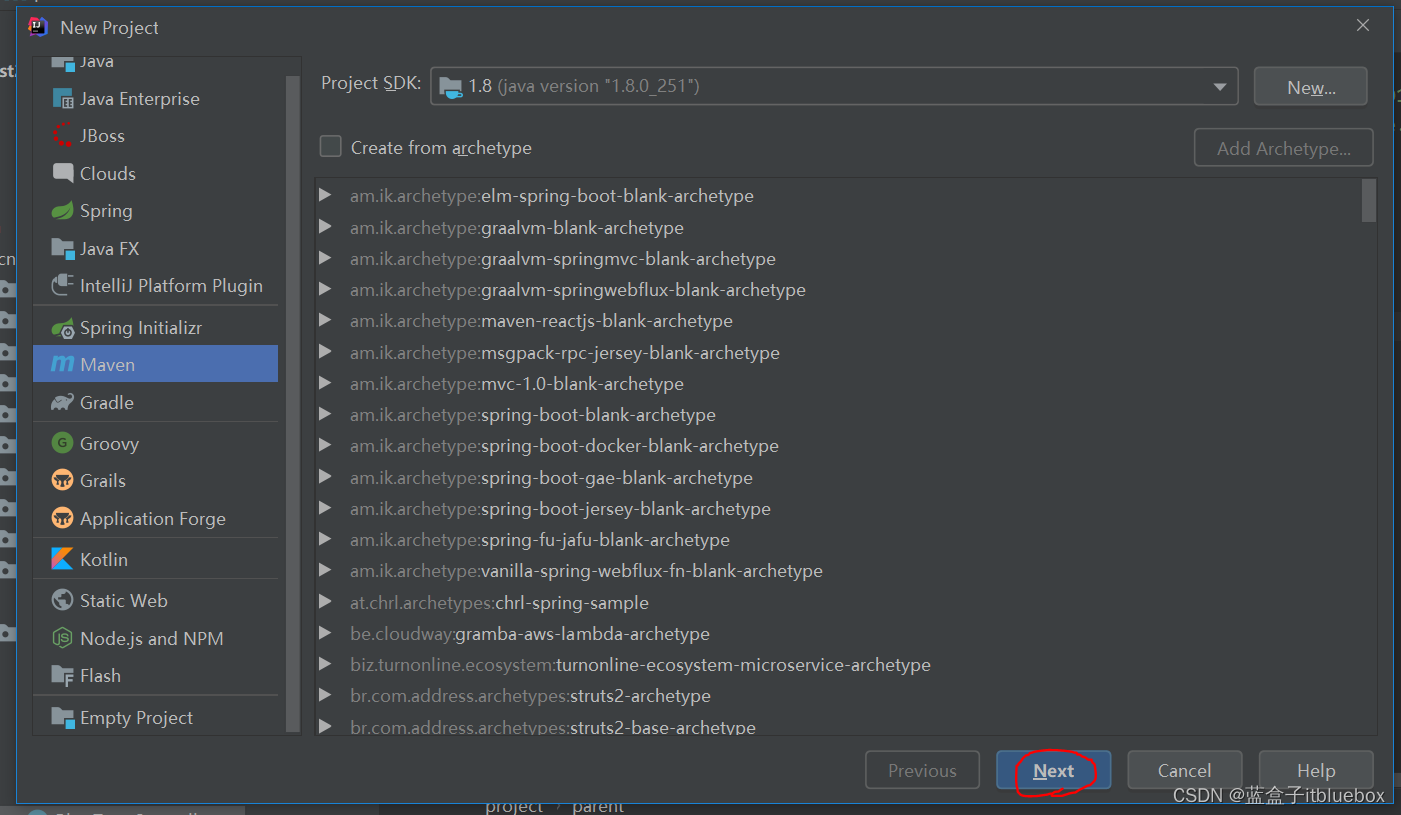Viewport: 1401px width, 815px height.
Task: Select Spring project type label
Action: 106,211
